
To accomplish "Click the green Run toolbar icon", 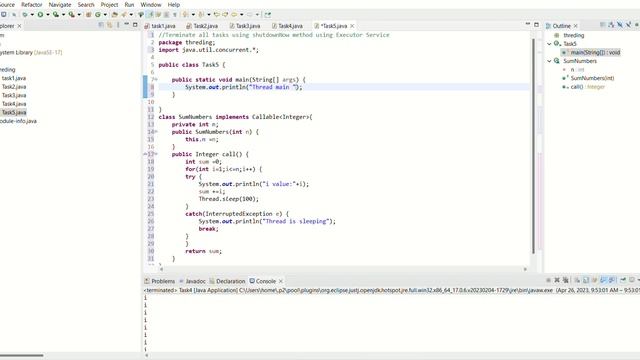I will (40, 14).
